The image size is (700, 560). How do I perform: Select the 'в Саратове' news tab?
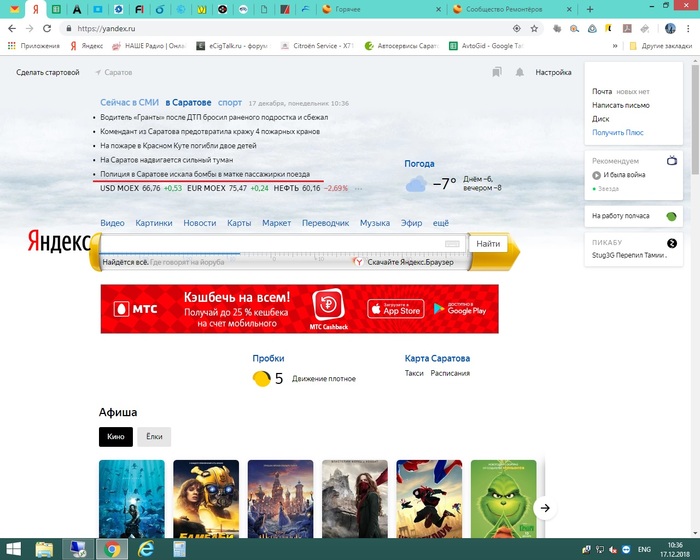(188, 103)
